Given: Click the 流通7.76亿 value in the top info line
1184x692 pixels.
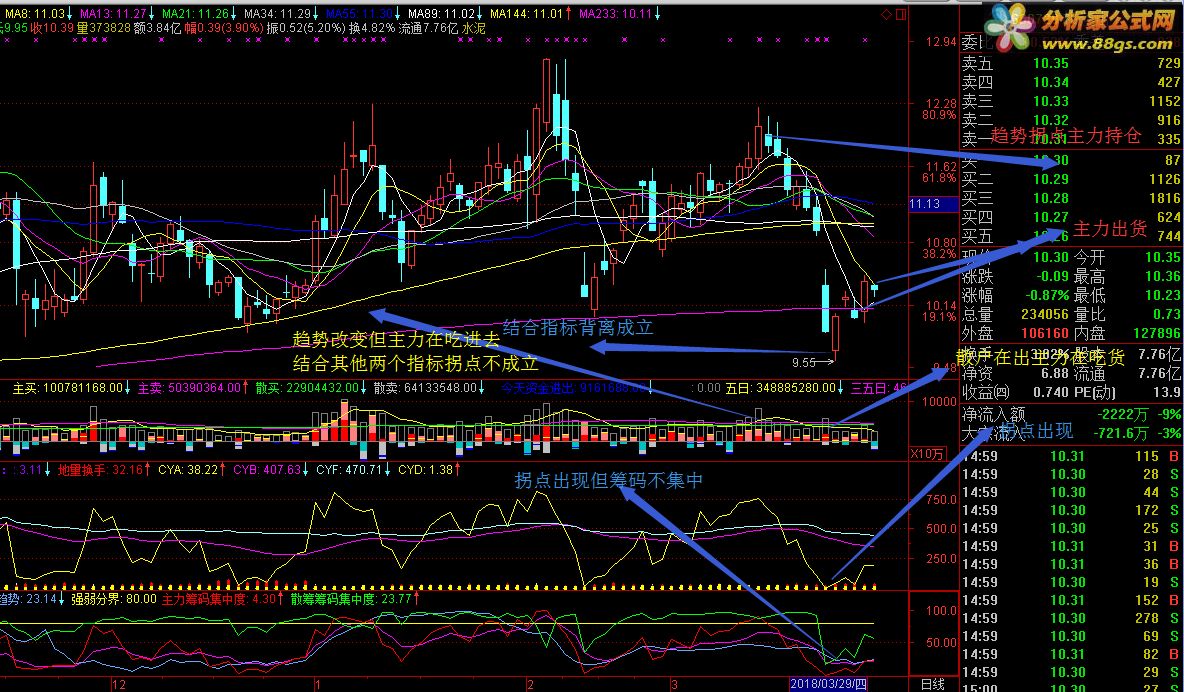Looking at the screenshot, I should coord(428,28).
